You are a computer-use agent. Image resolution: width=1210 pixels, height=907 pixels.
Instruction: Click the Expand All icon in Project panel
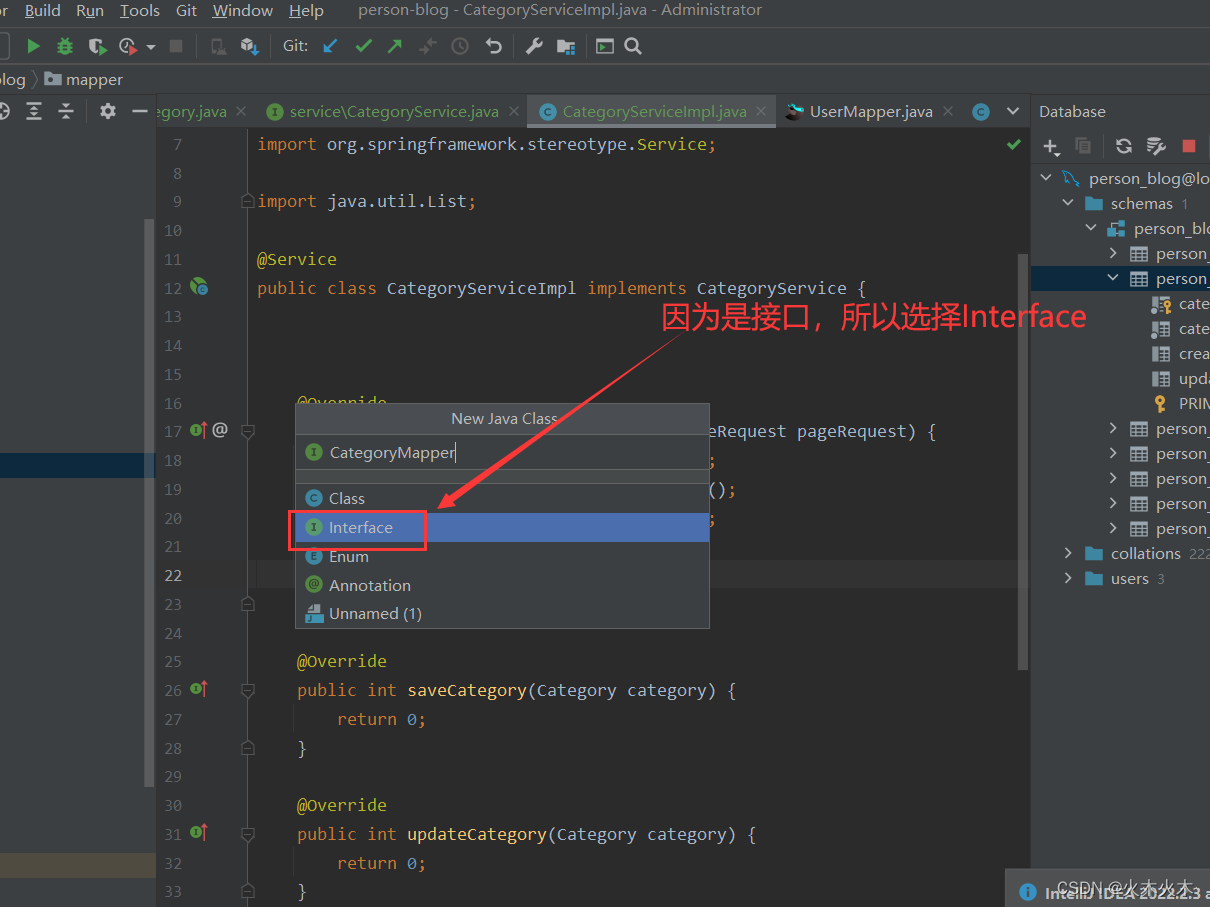point(34,111)
